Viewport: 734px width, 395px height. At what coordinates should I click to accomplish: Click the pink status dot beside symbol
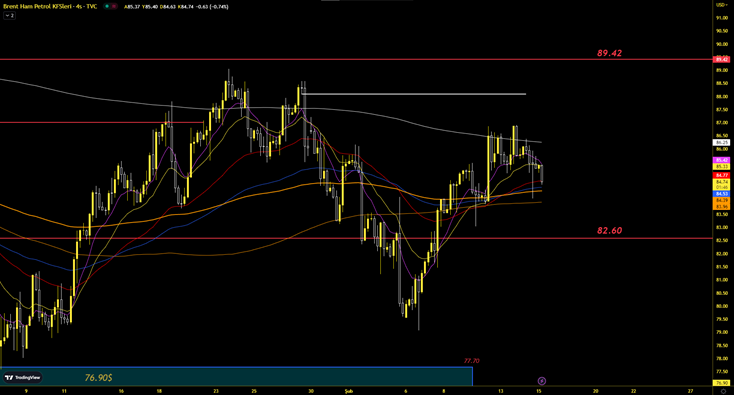coord(115,7)
